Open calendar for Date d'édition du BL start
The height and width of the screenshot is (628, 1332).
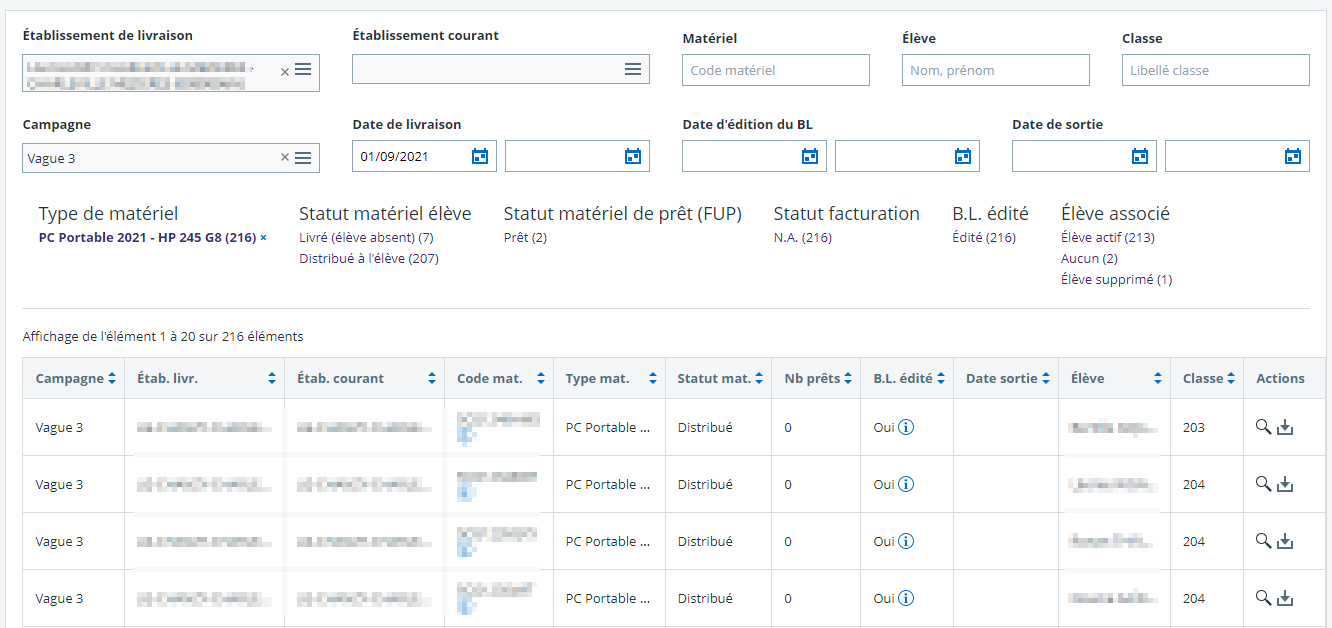809,156
